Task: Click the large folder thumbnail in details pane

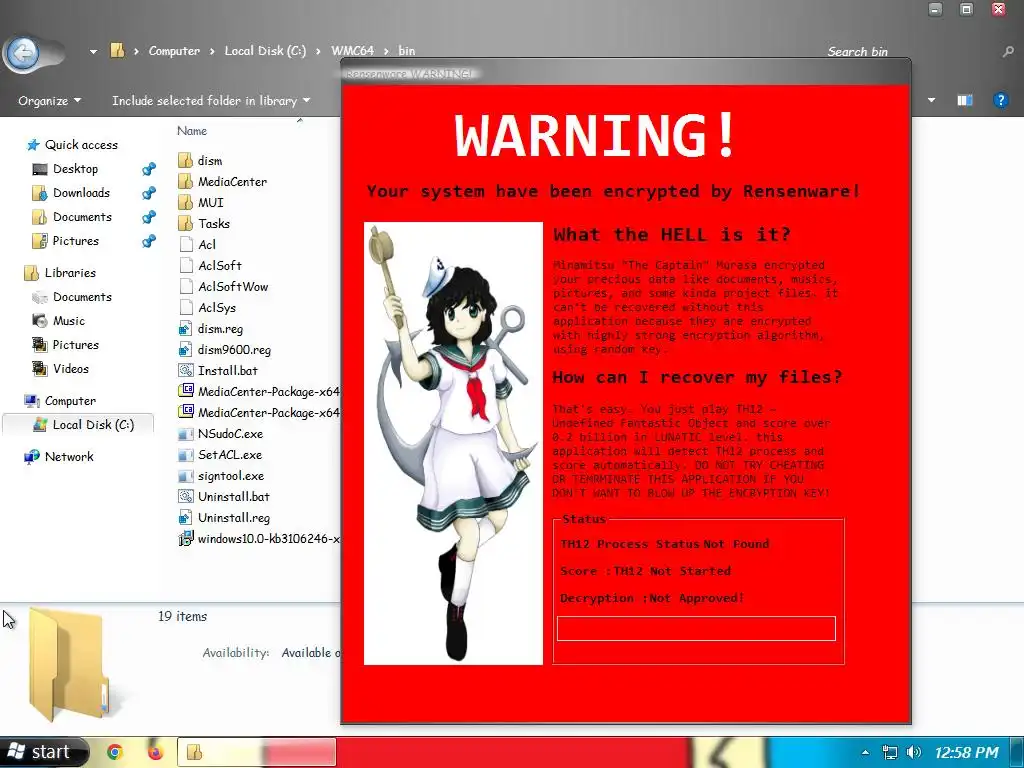Action: pyautogui.click(x=69, y=664)
